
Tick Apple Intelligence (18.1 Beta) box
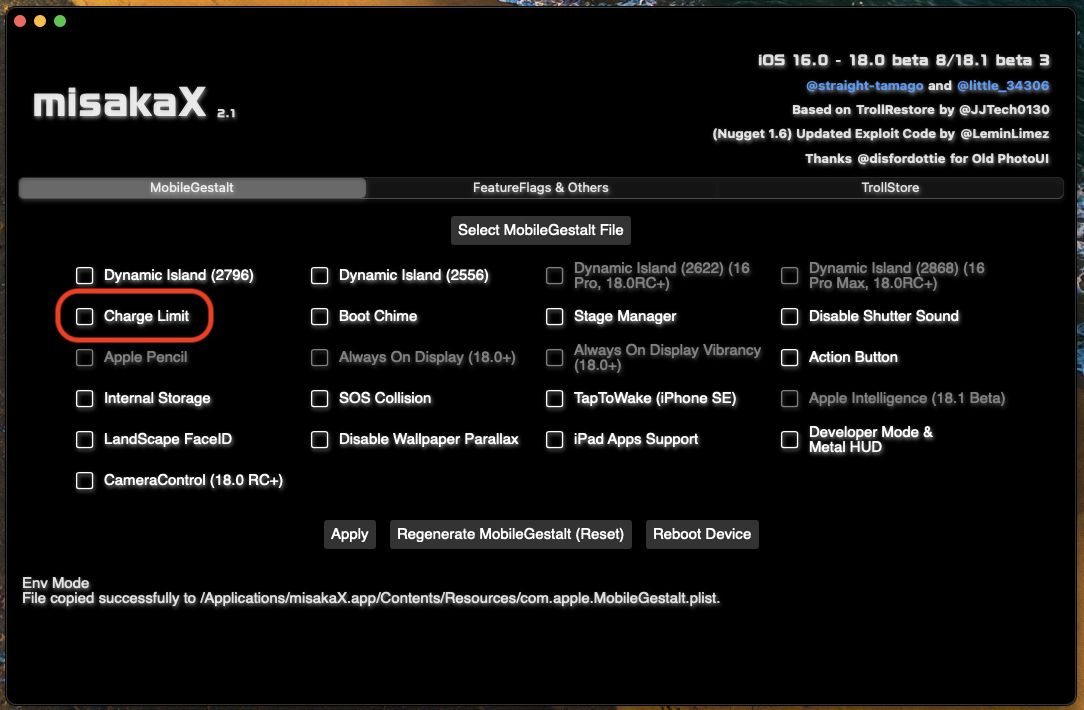pyautogui.click(x=789, y=398)
